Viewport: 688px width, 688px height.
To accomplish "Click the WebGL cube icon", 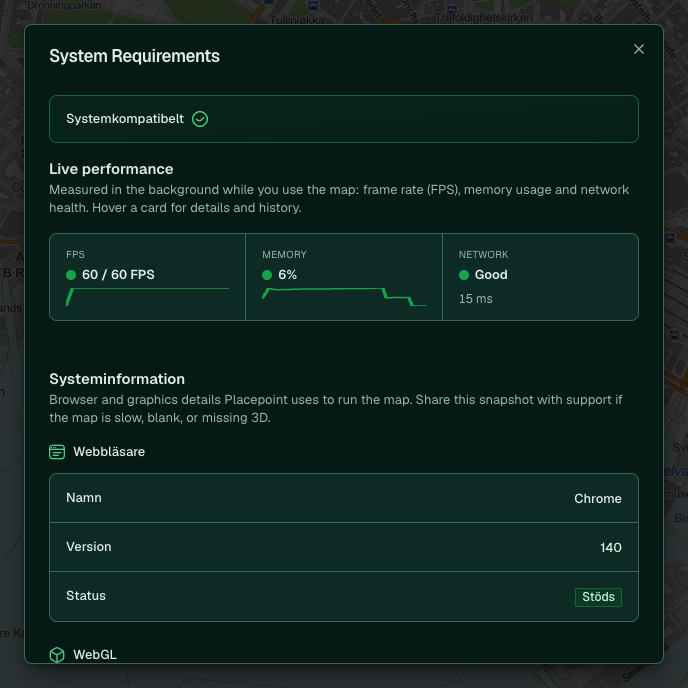I will (x=57, y=655).
